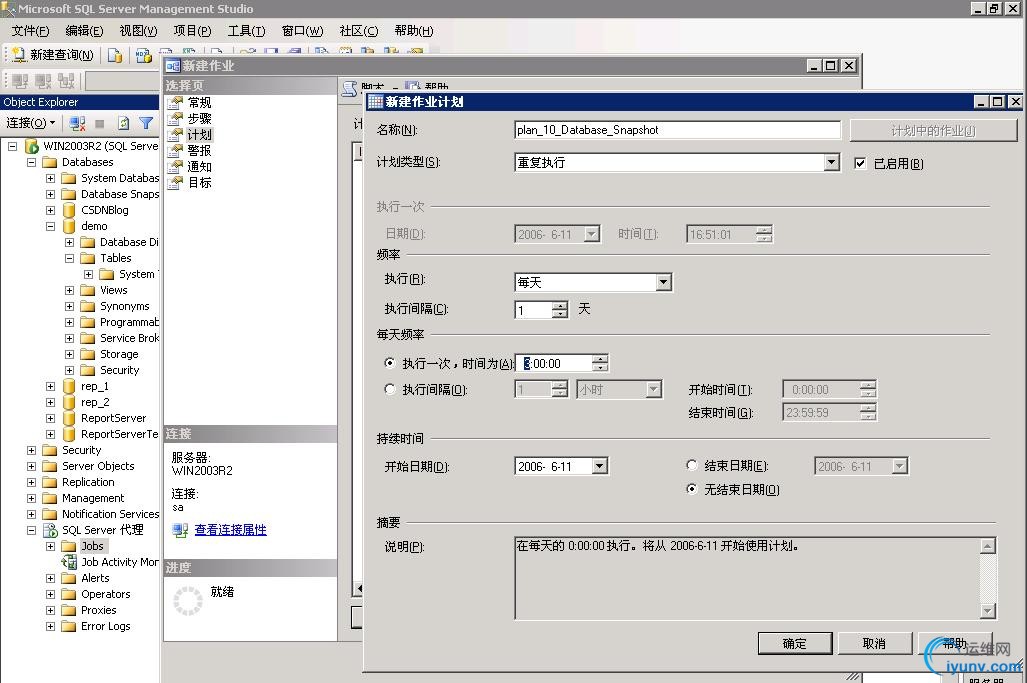1027x683 pixels.
Task: Open the 执行 frequency dropdown showing 每天
Action: click(x=663, y=282)
